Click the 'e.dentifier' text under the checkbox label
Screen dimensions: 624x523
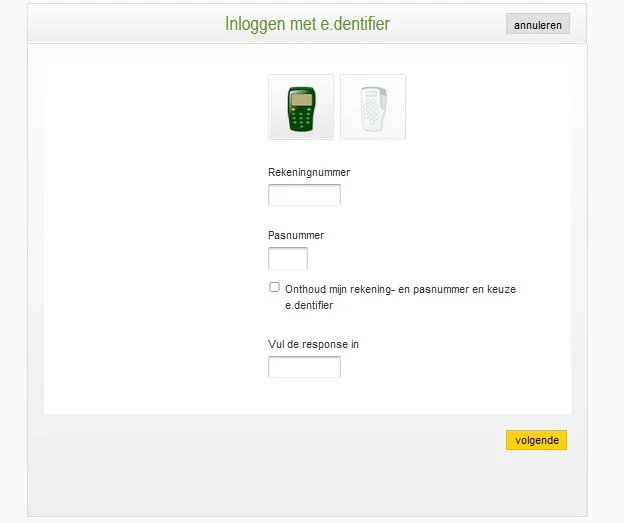point(309,305)
